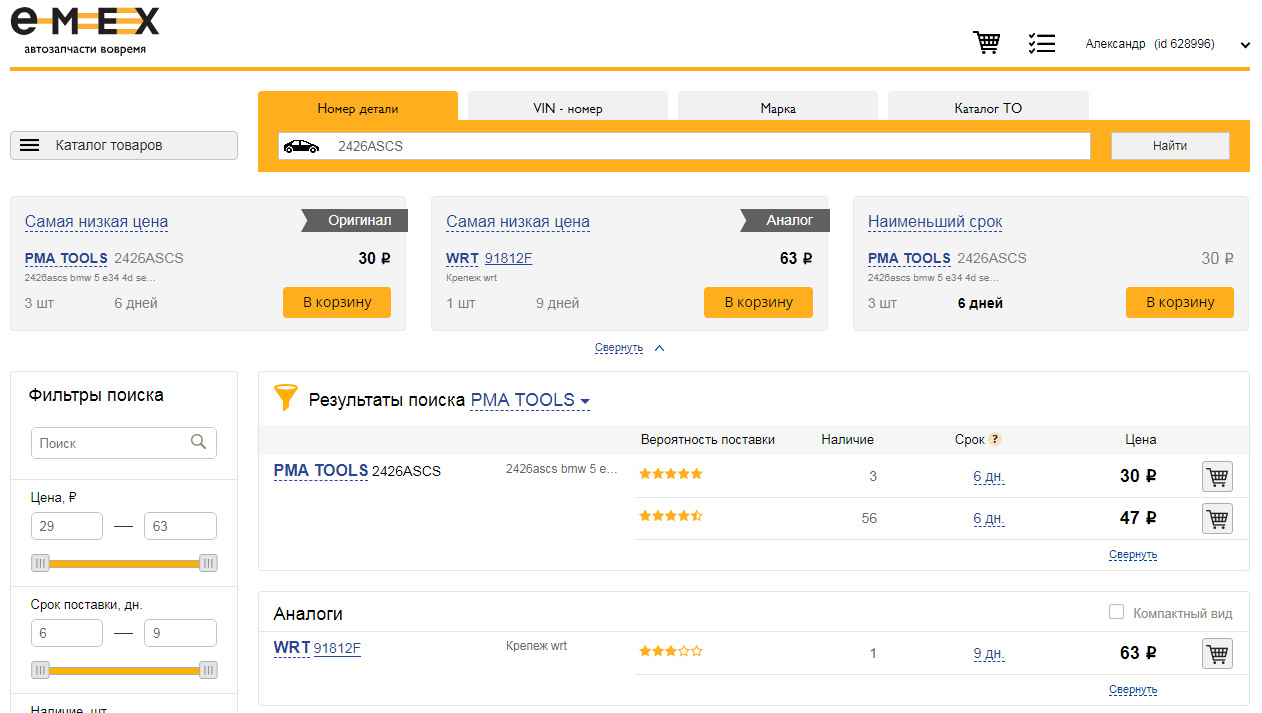
Task: Open the 6 дн. term link in the 47 ₽ row
Action: coord(989,519)
